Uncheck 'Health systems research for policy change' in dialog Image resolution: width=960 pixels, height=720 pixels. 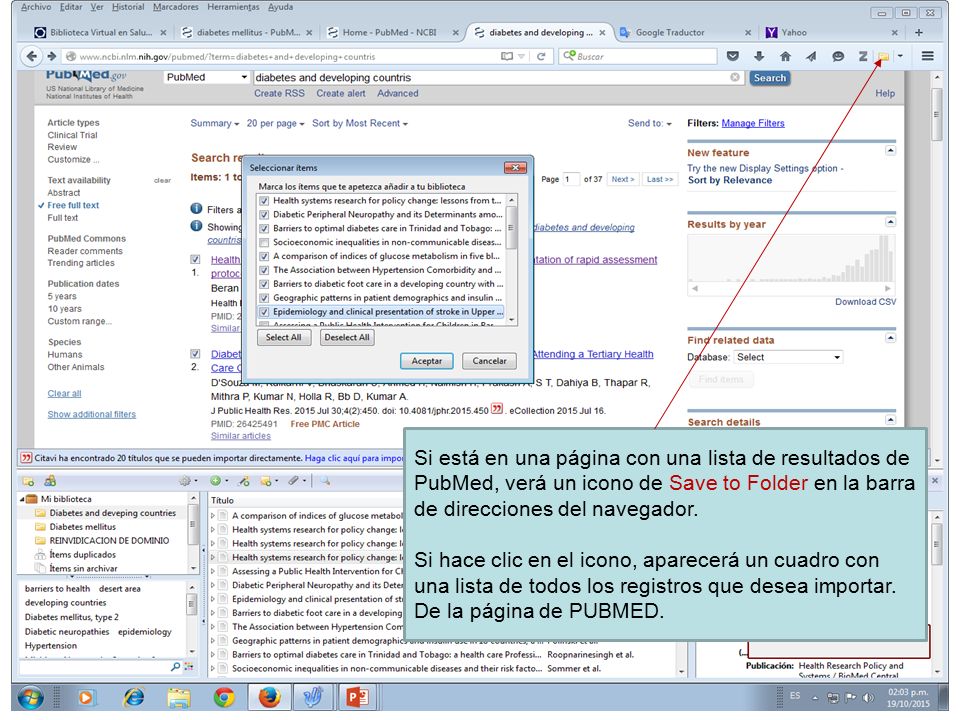coord(264,201)
